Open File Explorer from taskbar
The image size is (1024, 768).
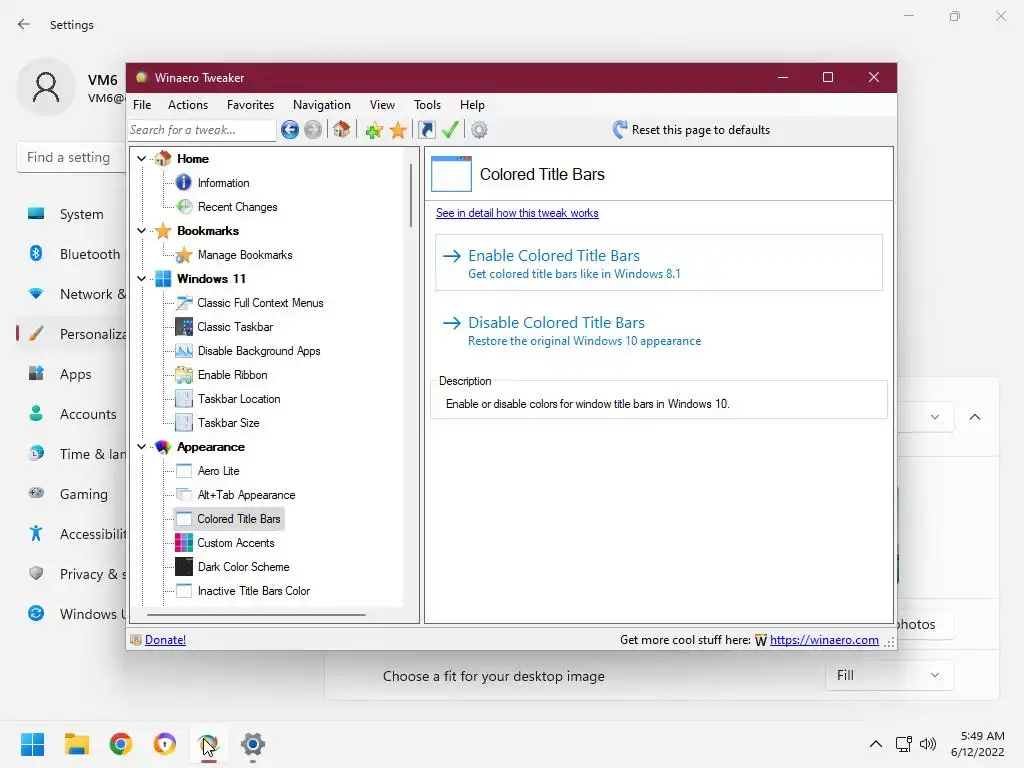(77, 744)
